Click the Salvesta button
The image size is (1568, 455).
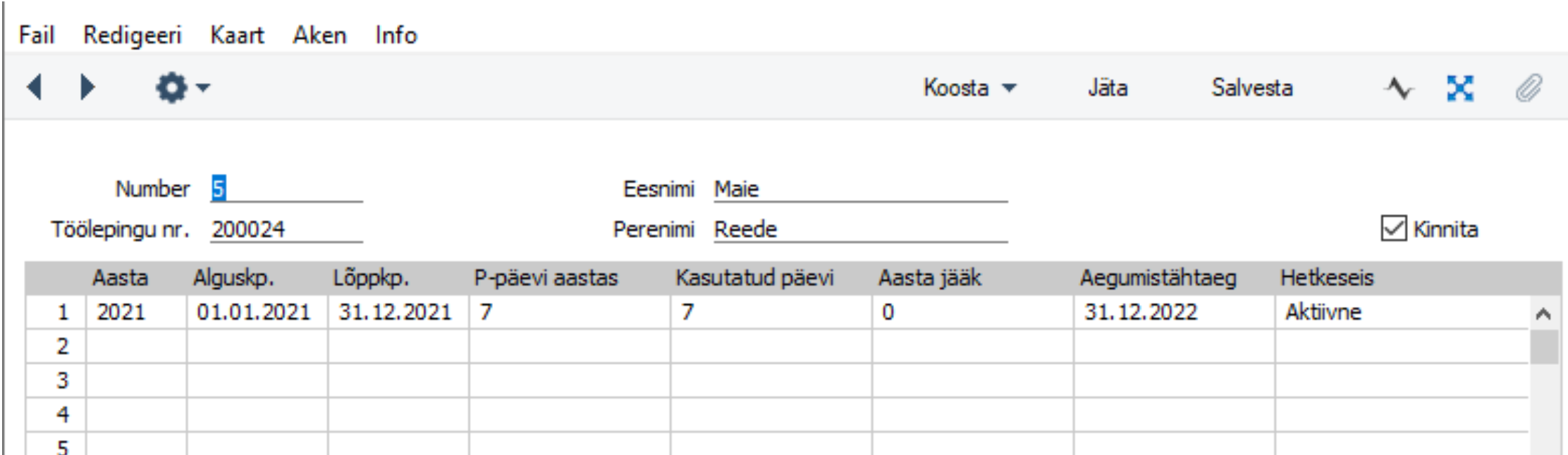1252,88
